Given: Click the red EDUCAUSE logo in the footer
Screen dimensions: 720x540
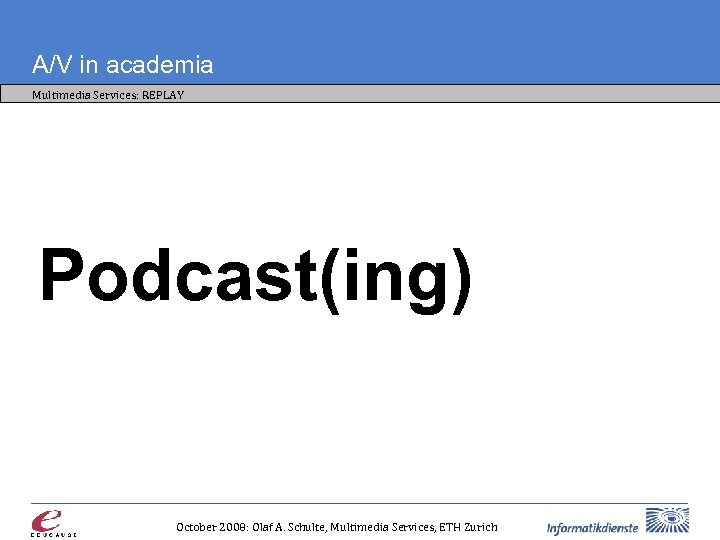Looking at the screenshot, I should coord(53,523).
